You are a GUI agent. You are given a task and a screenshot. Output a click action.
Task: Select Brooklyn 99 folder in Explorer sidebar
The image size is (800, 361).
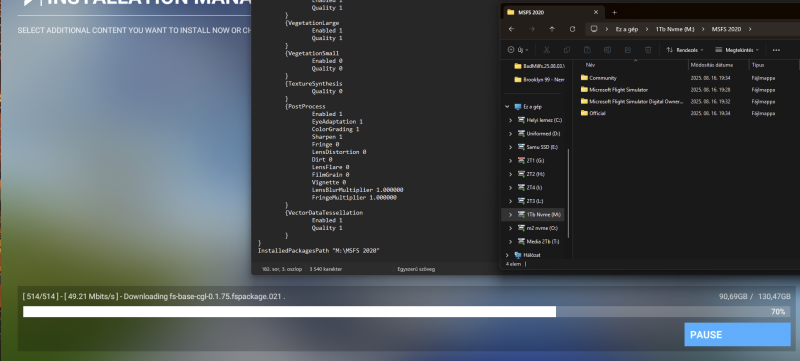tap(539, 80)
